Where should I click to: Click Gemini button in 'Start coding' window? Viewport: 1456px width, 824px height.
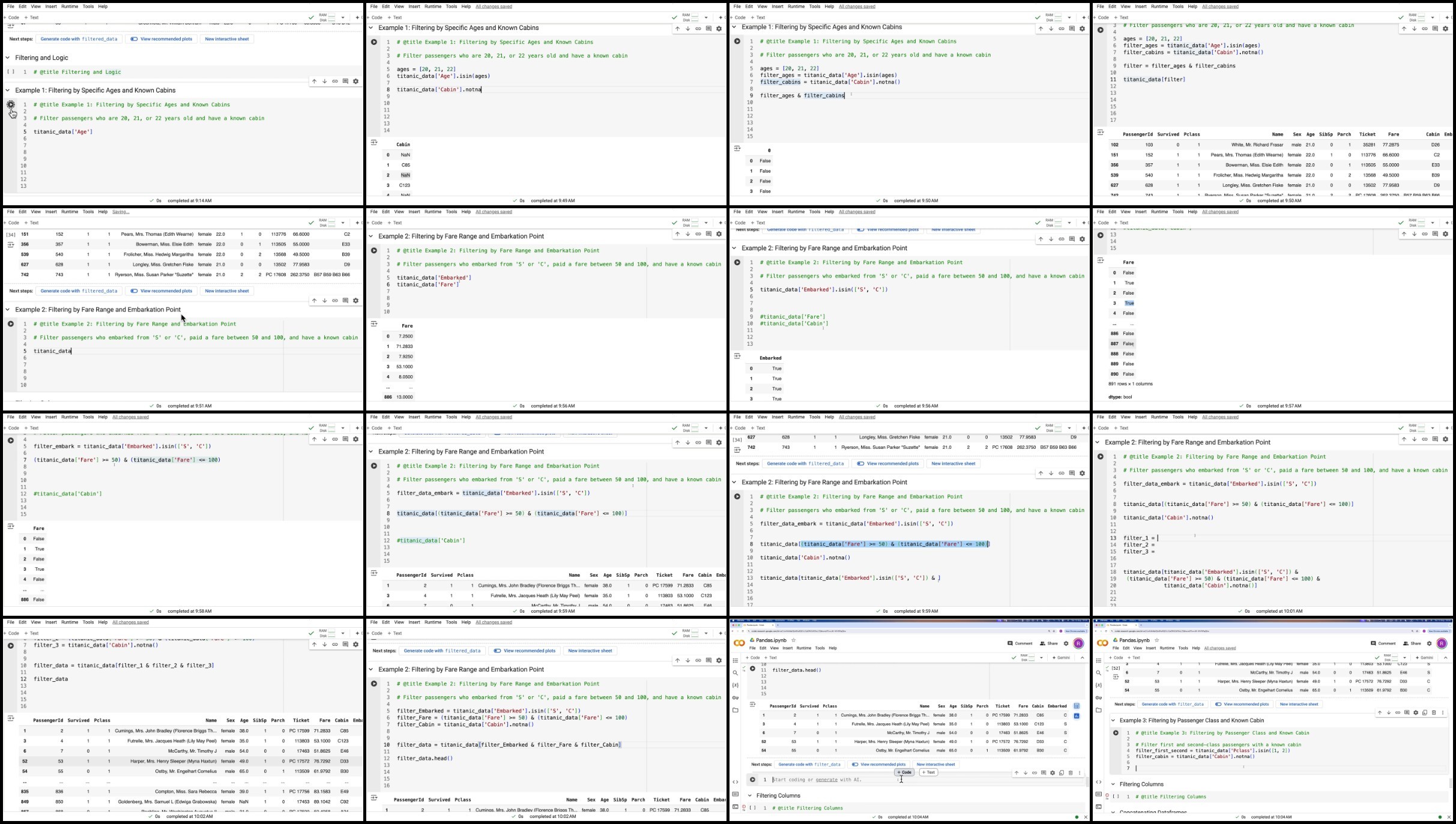click(1062, 658)
